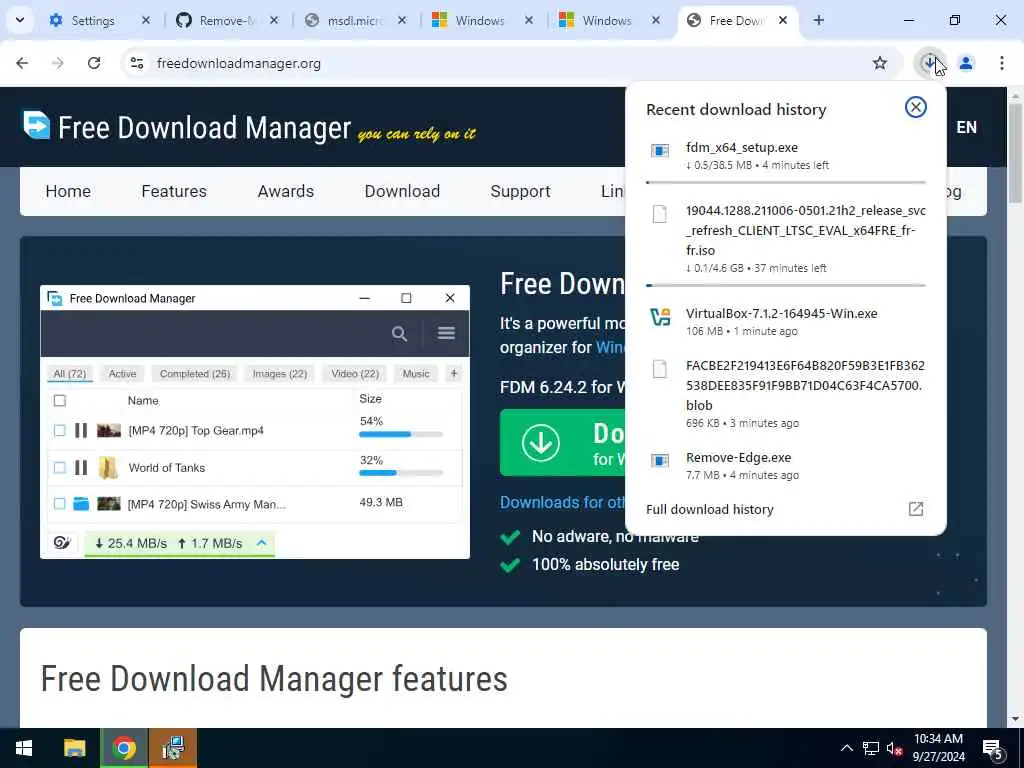Click the .blob download file icon
The image size is (1024, 768).
click(660, 369)
